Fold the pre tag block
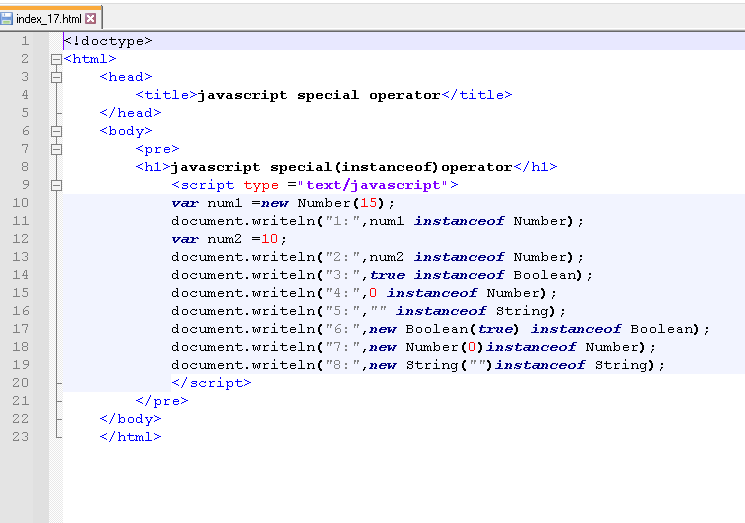Viewport: 745px width, 523px height. coord(56,149)
